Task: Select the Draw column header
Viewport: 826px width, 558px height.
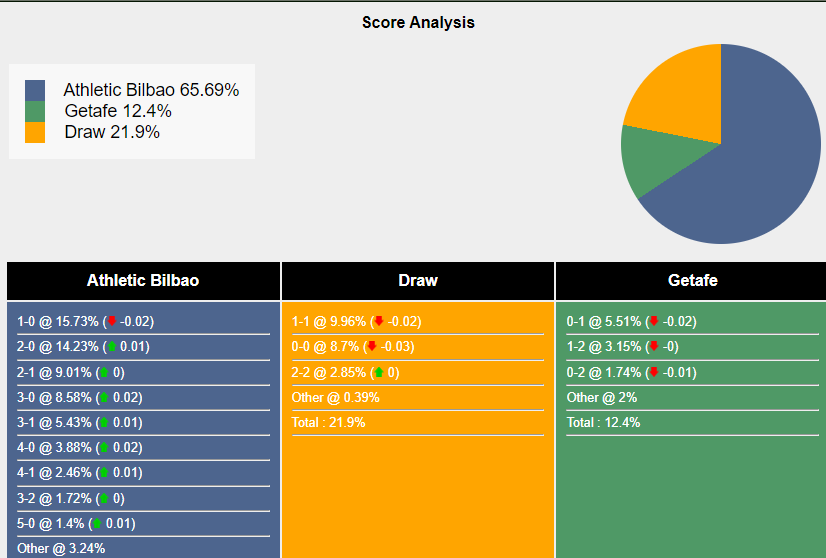Action: click(x=418, y=281)
